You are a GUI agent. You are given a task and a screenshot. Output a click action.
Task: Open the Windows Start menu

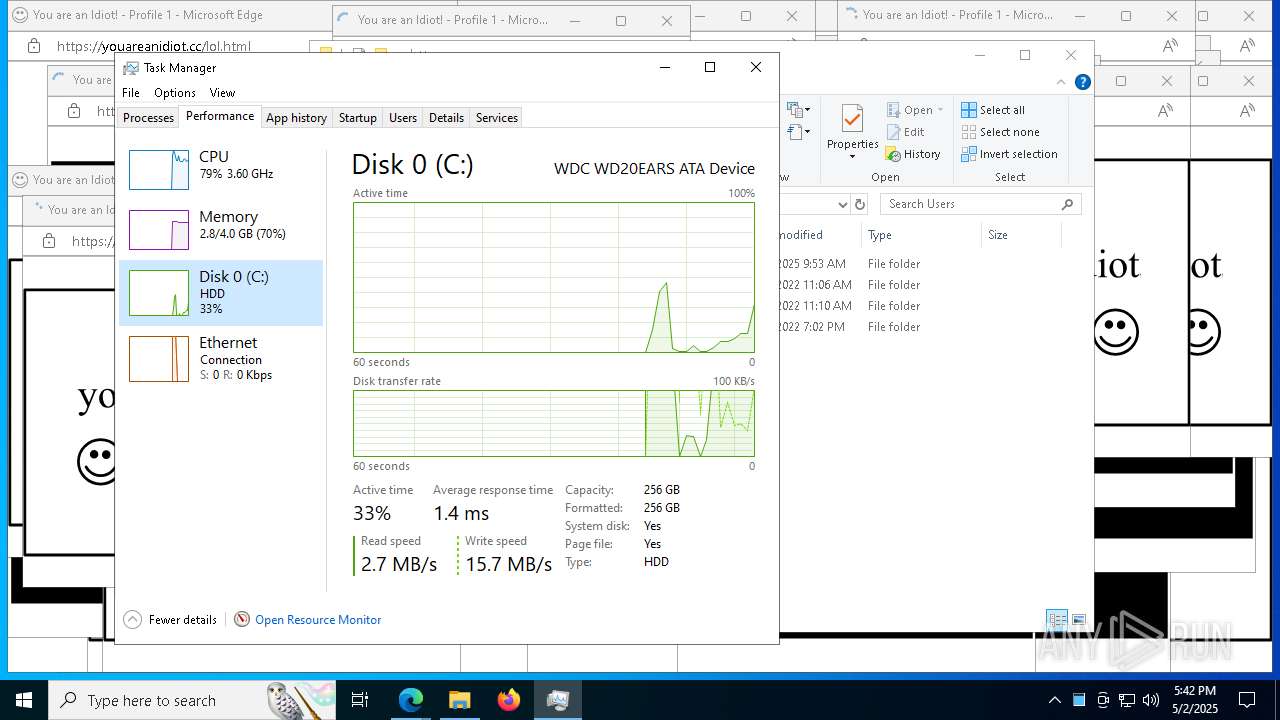[24, 700]
